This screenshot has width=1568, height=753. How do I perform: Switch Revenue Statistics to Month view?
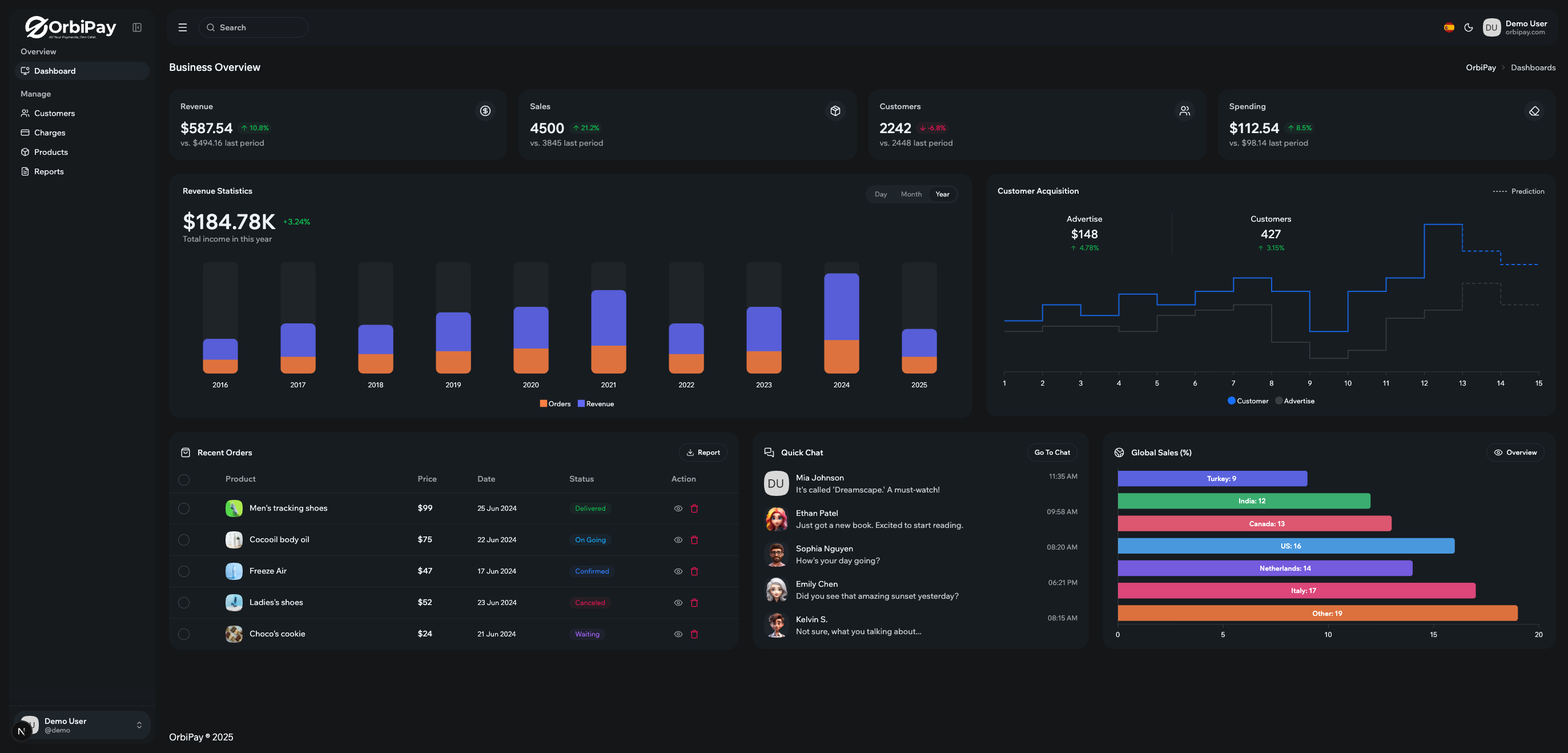(911, 194)
